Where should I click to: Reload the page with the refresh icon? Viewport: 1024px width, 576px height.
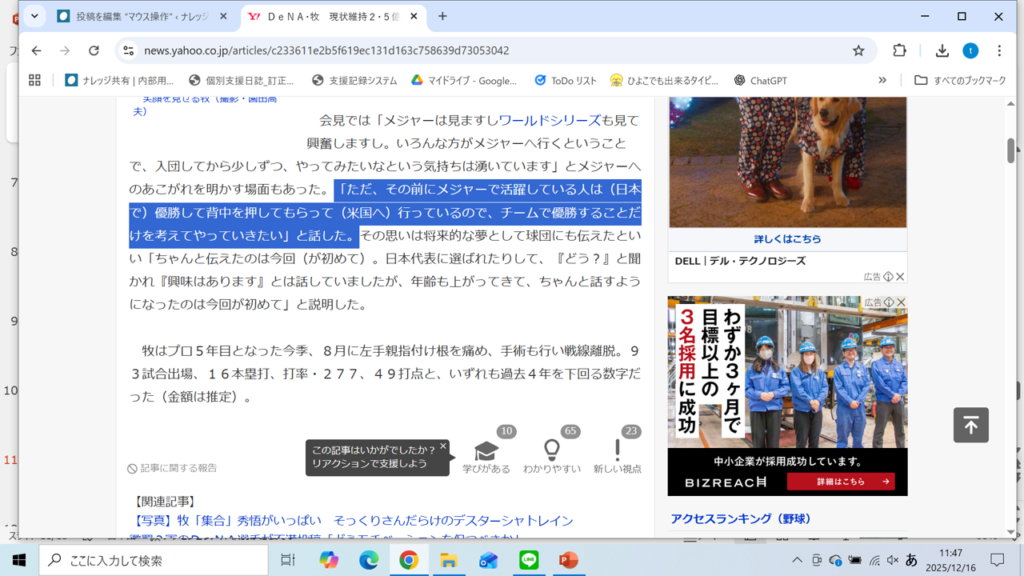pos(94,51)
